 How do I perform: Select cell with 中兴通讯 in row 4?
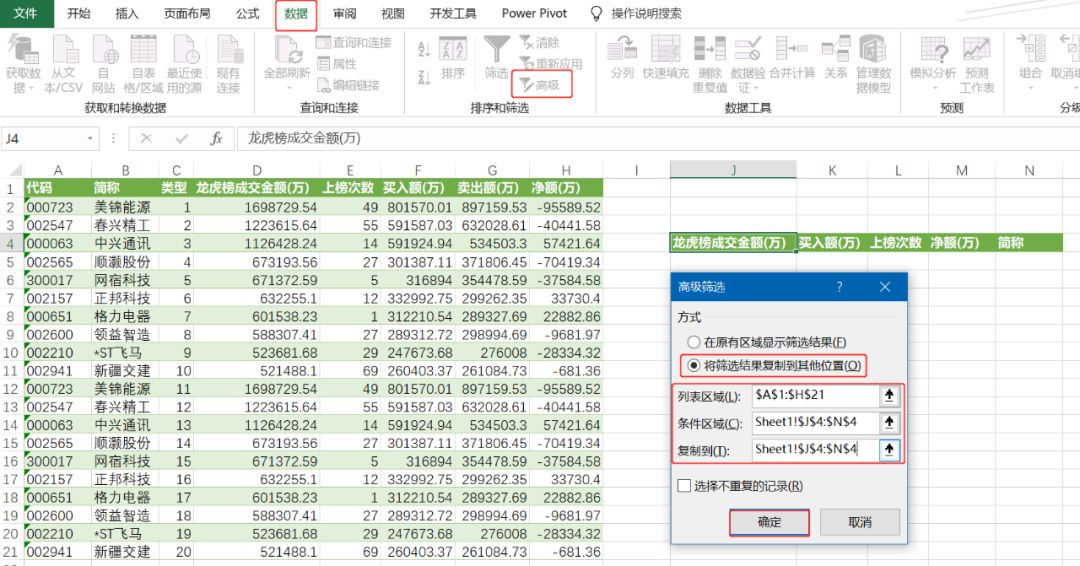click(x=124, y=243)
